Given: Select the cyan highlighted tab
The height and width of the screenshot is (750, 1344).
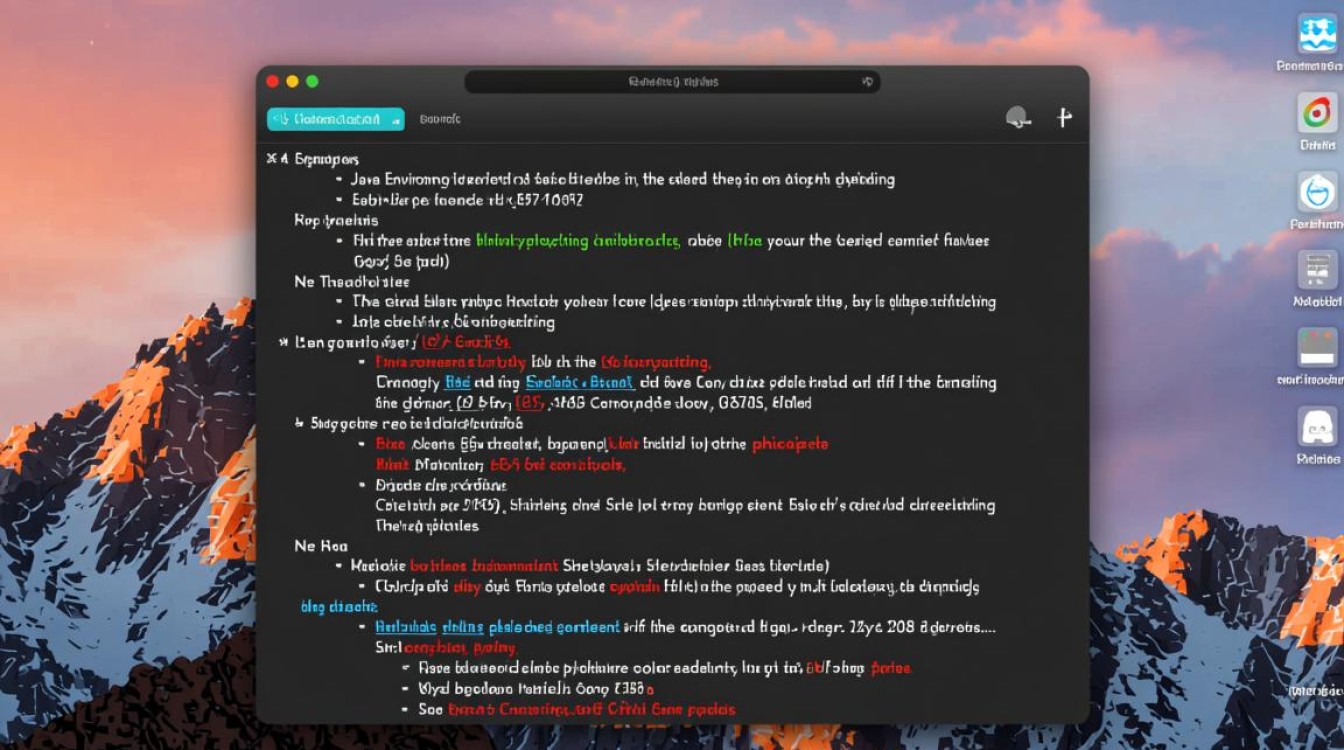Looking at the screenshot, I should point(335,119).
